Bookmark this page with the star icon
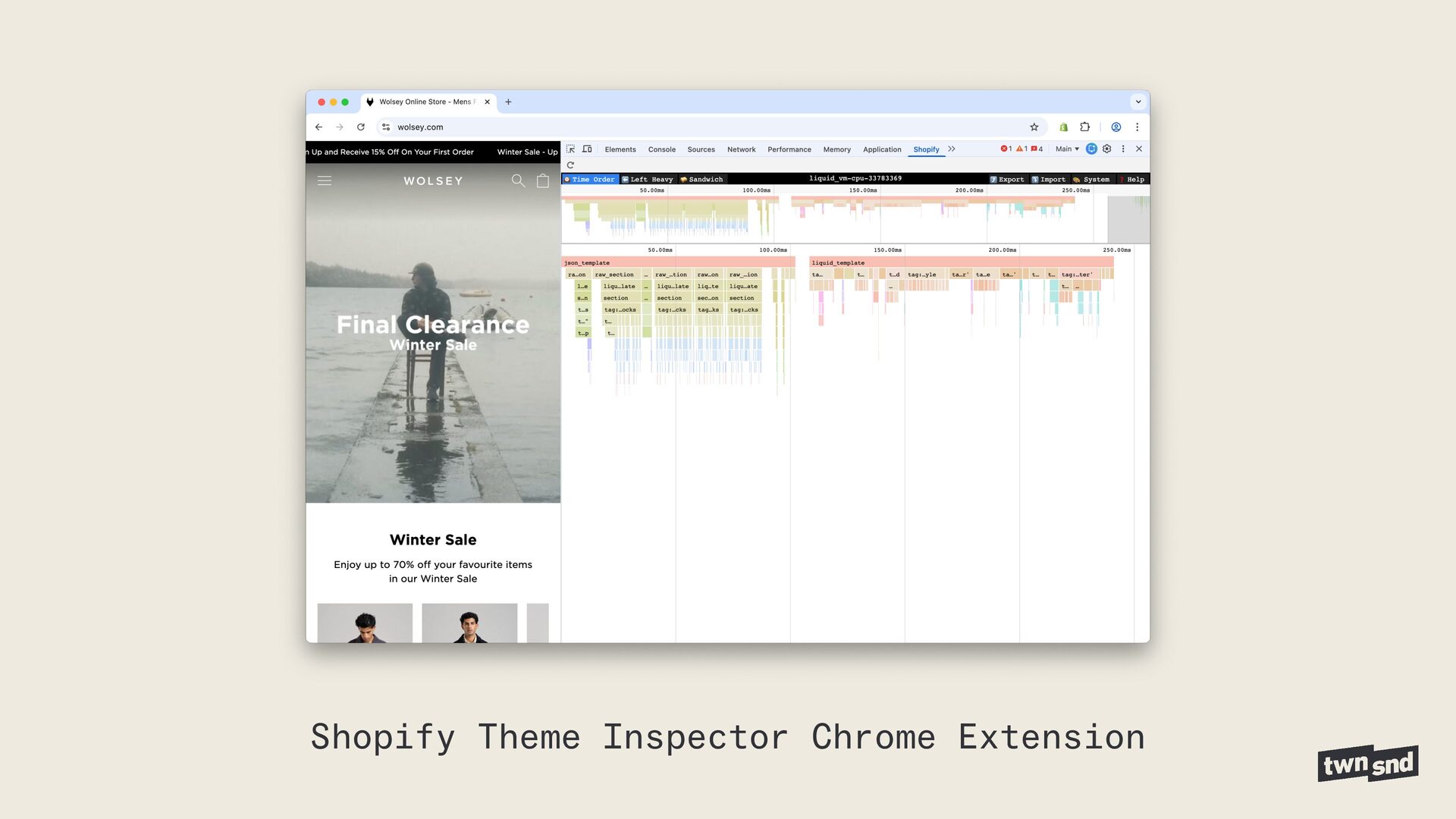 pyautogui.click(x=1034, y=127)
